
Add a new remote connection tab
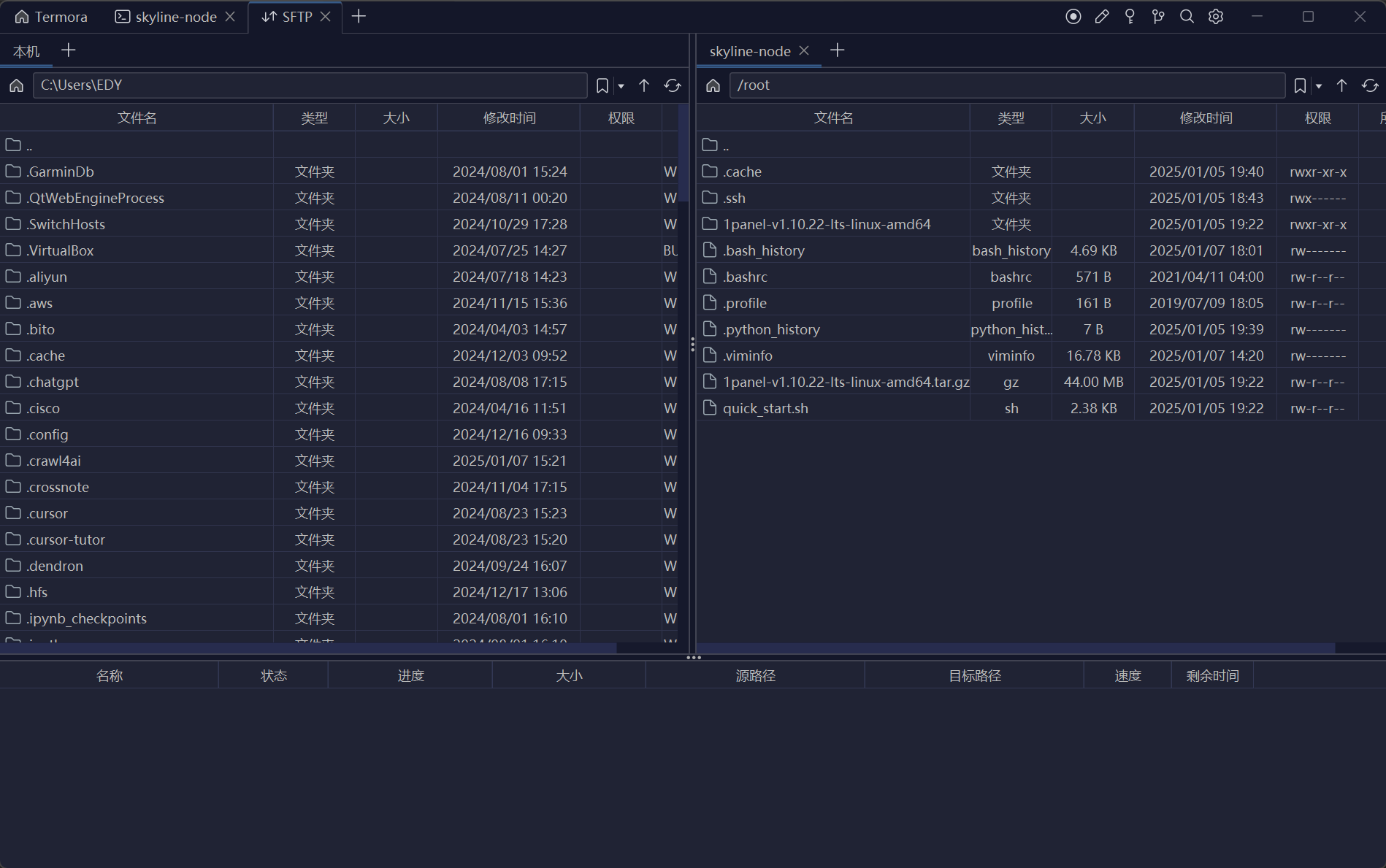point(838,50)
